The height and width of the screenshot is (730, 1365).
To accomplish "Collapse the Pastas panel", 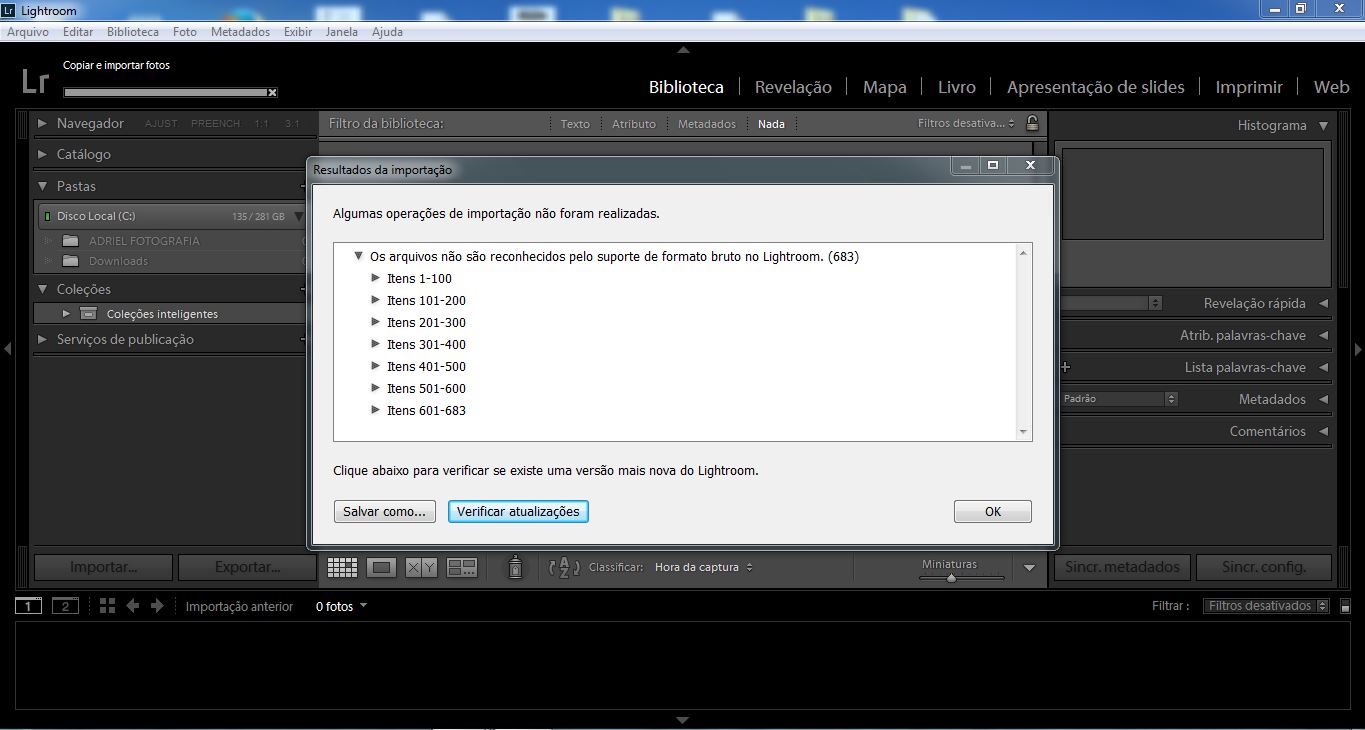I will pos(42,186).
